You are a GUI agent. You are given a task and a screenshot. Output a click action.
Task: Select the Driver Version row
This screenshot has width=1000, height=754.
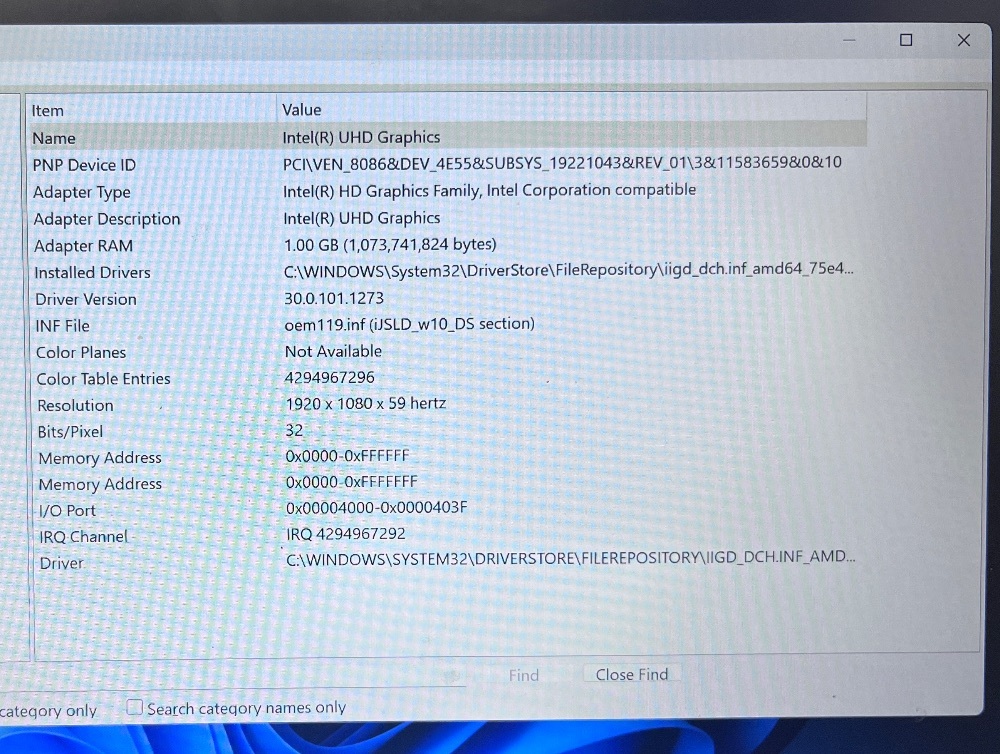448,298
